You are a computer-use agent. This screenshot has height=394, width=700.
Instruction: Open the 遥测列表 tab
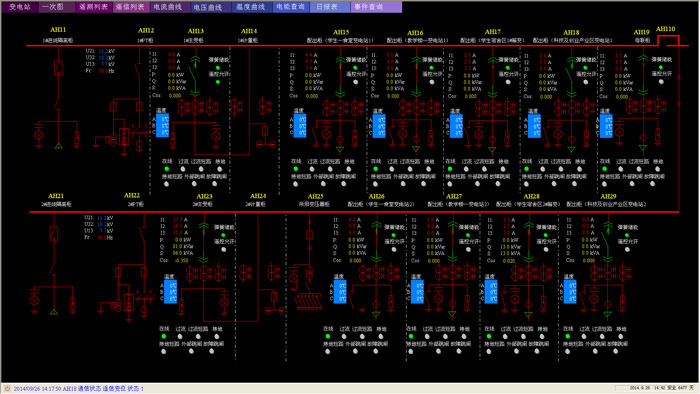coord(94,7)
